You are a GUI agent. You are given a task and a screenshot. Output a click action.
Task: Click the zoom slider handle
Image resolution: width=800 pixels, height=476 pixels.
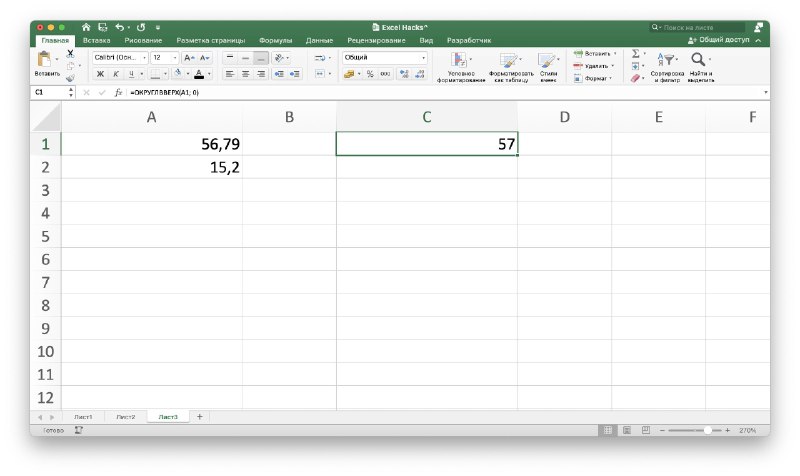708,431
